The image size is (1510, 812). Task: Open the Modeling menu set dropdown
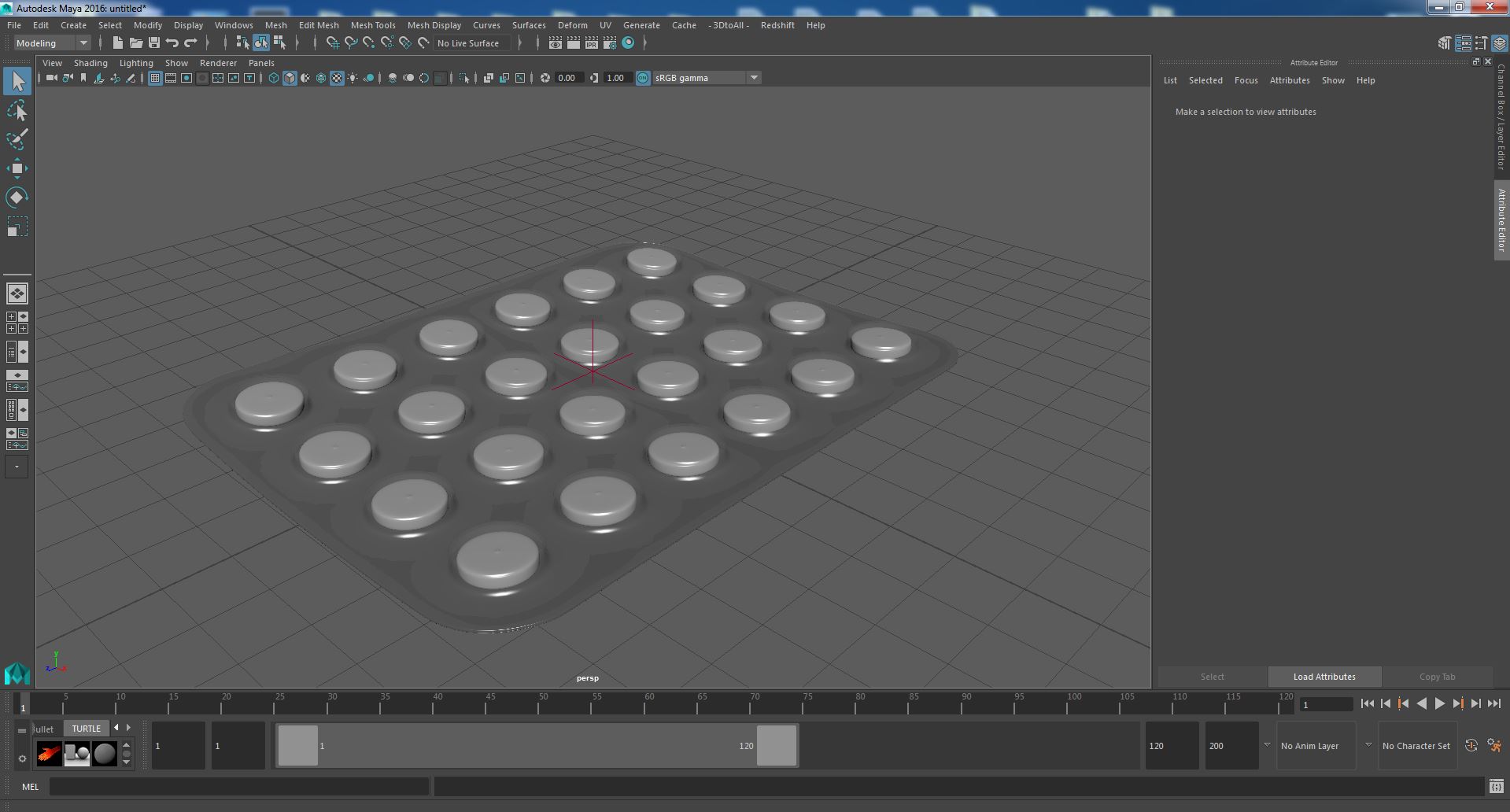(x=52, y=43)
